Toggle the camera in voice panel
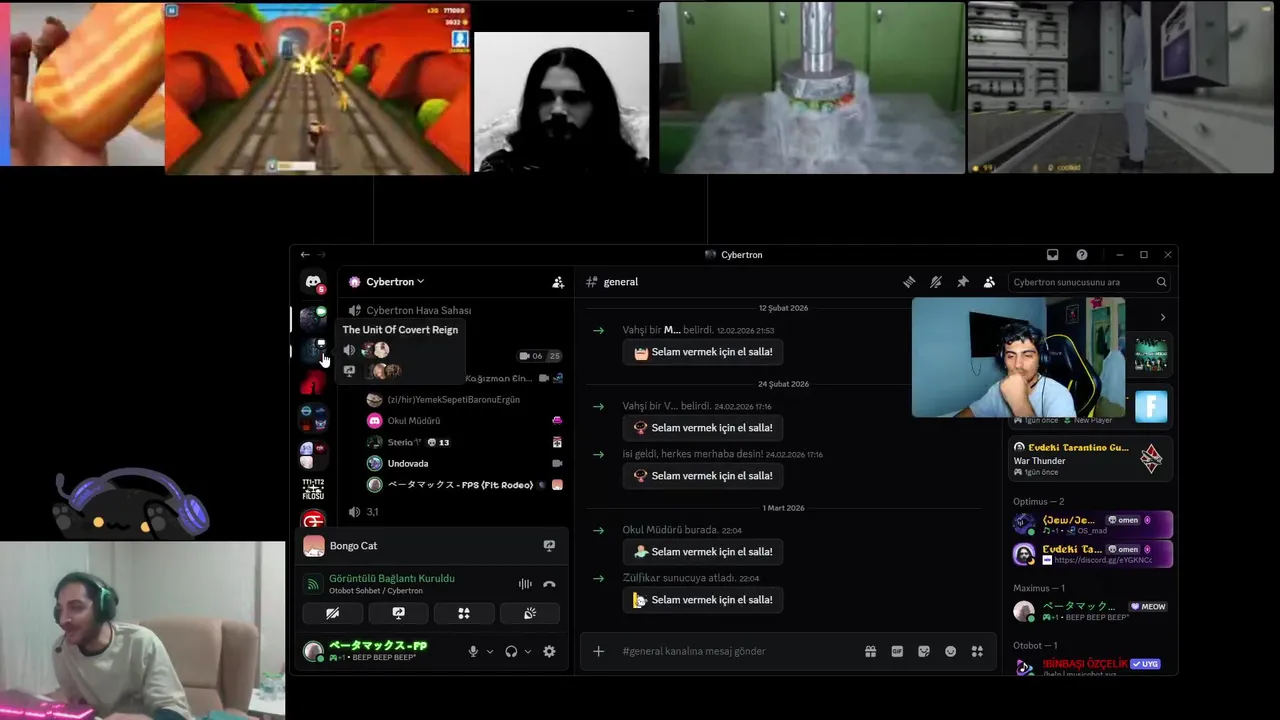Viewport: 1280px width, 720px height. pos(333,613)
